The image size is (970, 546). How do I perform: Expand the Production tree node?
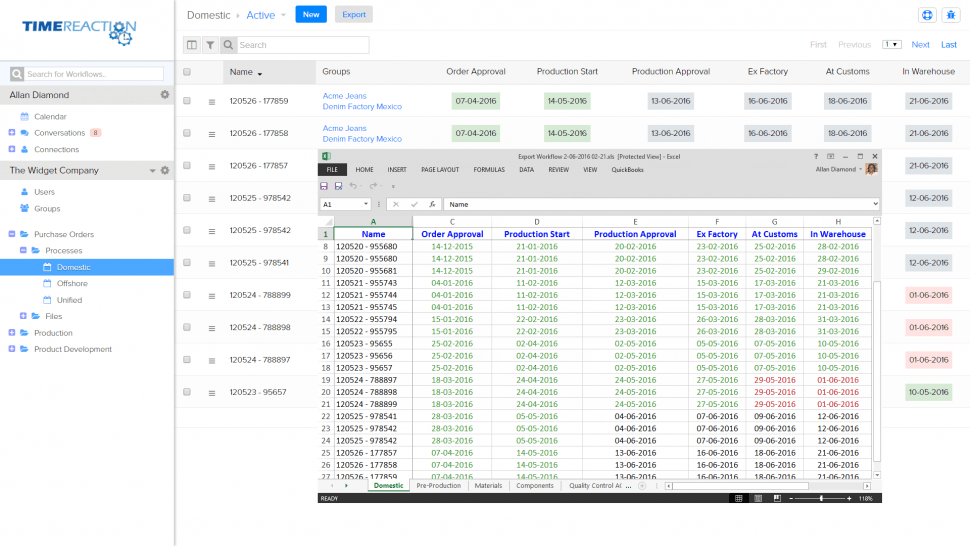(12, 333)
